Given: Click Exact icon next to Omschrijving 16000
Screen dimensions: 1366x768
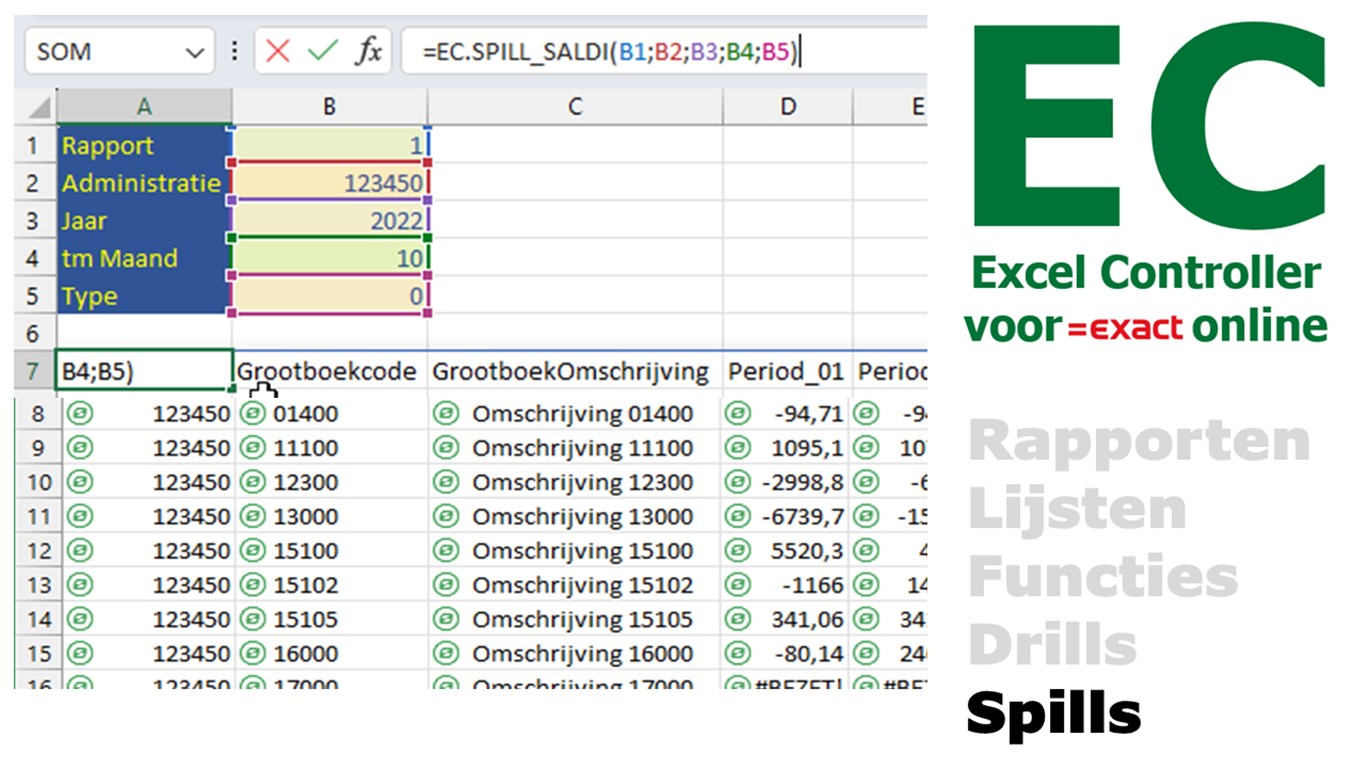Looking at the screenshot, I should pyautogui.click(x=446, y=653).
